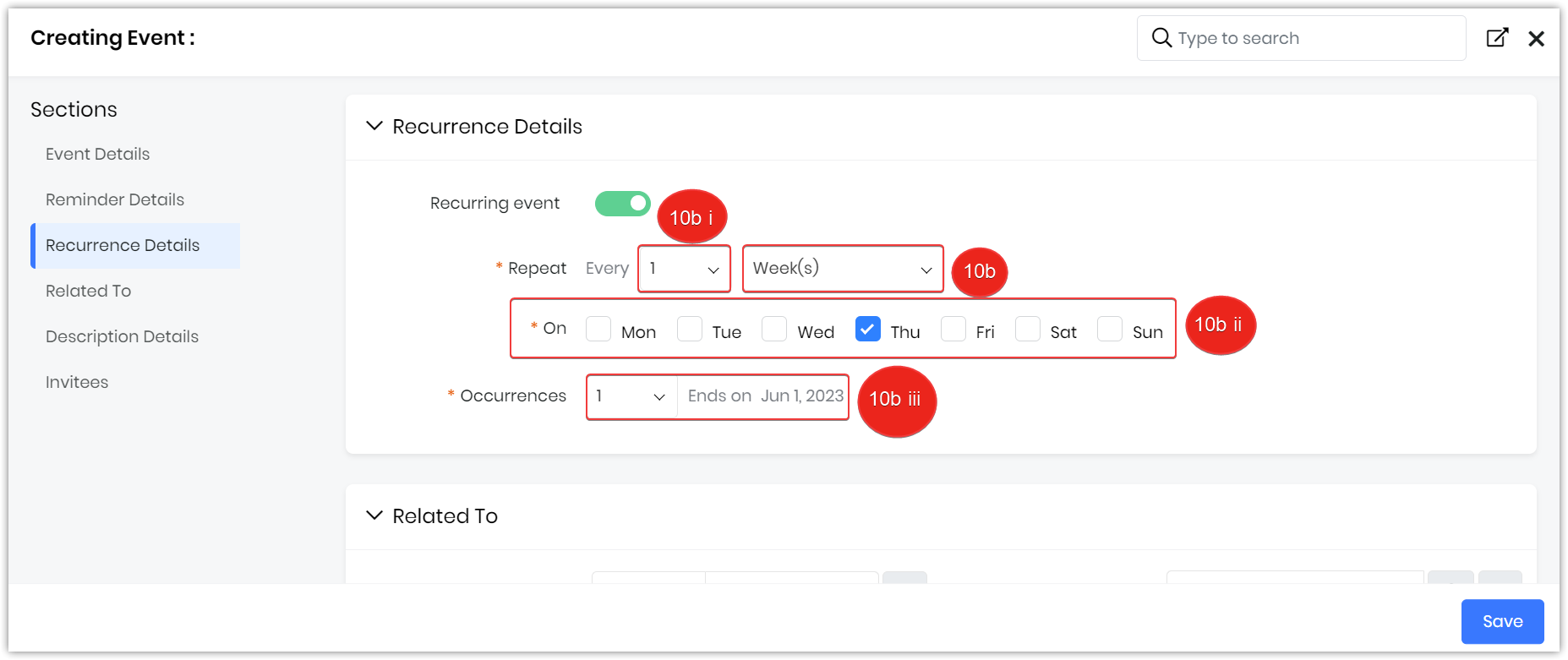1568x660 pixels.
Task: Click the Recurring event label
Action: [x=494, y=204]
